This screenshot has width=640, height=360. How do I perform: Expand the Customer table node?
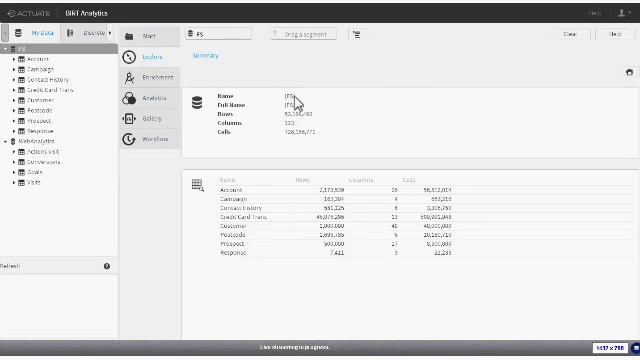14,100
